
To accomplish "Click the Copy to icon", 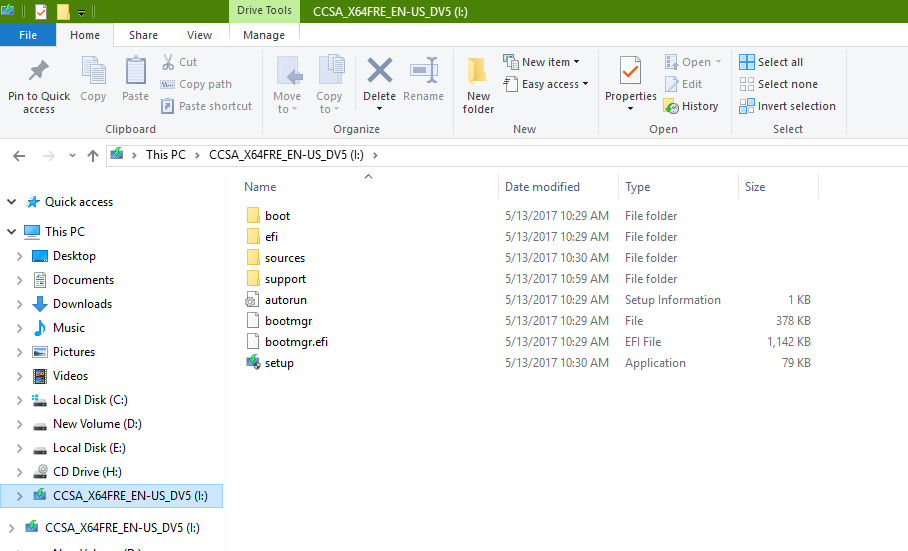I will 331,71.
